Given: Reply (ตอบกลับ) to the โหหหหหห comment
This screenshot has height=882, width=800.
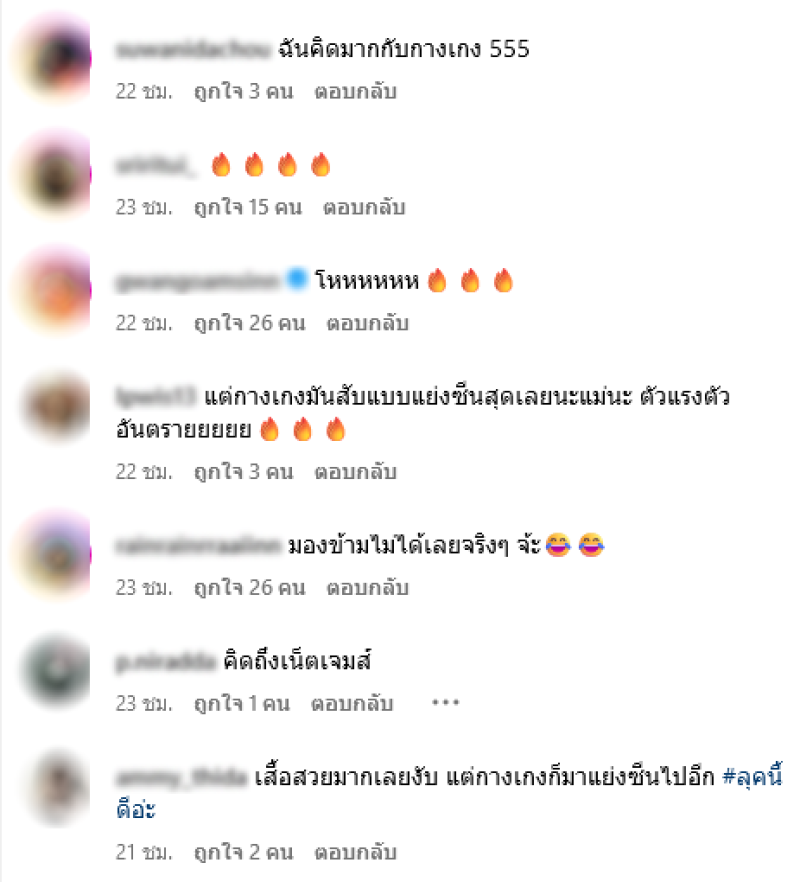Looking at the screenshot, I should click(x=367, y=323).
